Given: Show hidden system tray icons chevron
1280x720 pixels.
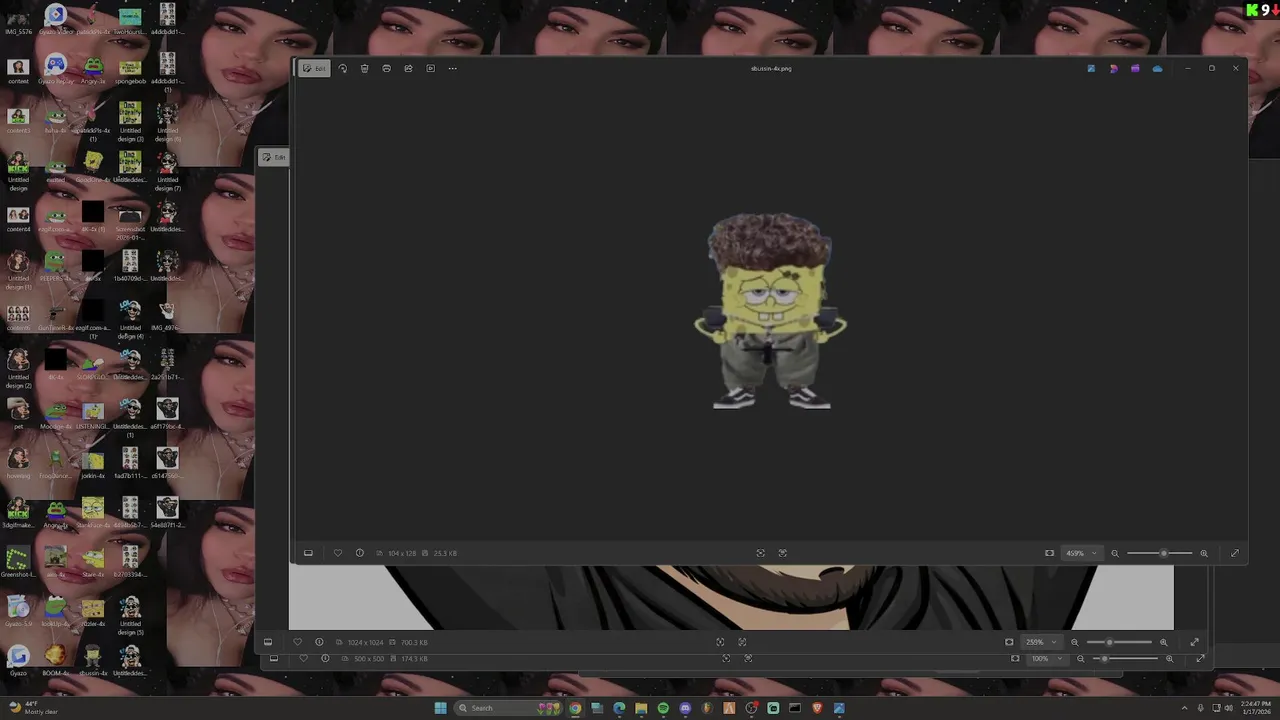Looking at the screenshot, I should pyautogui.click(x=1185, y=708).
